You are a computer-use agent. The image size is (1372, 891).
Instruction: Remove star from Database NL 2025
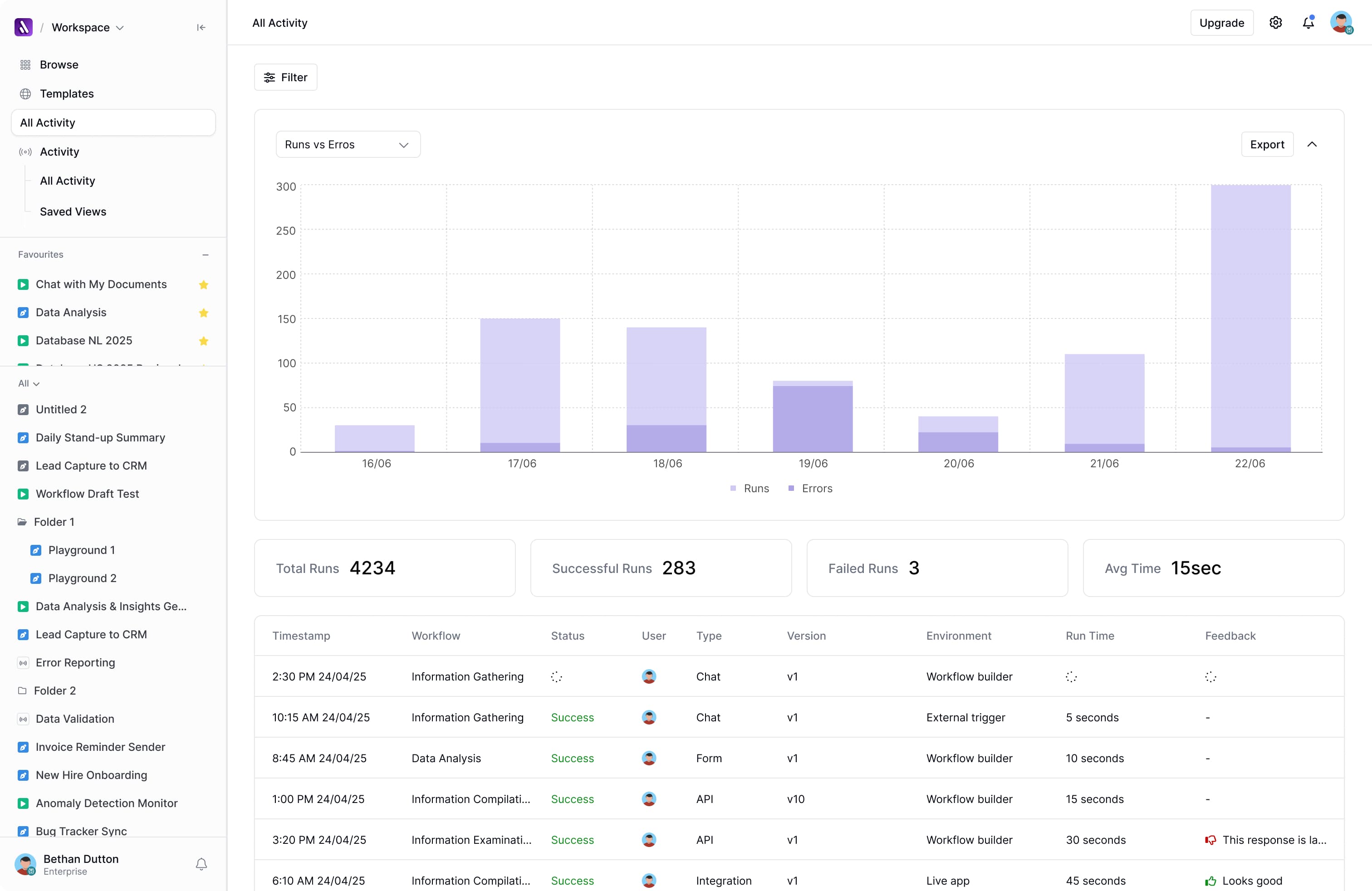point(204,341)
